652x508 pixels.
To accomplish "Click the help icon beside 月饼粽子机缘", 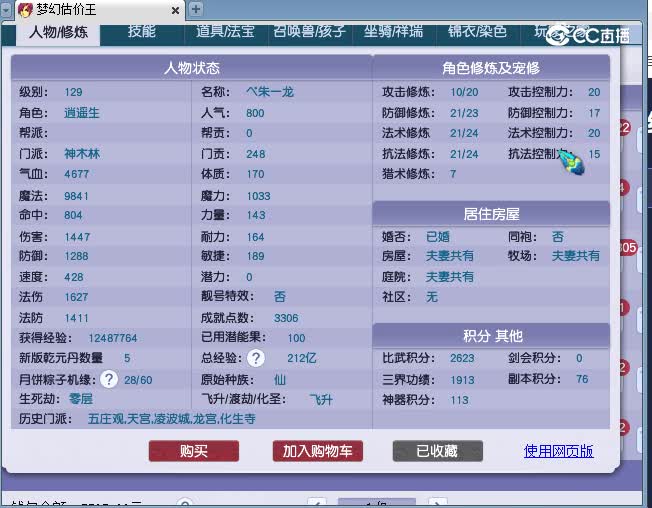I will coord(109,379).
